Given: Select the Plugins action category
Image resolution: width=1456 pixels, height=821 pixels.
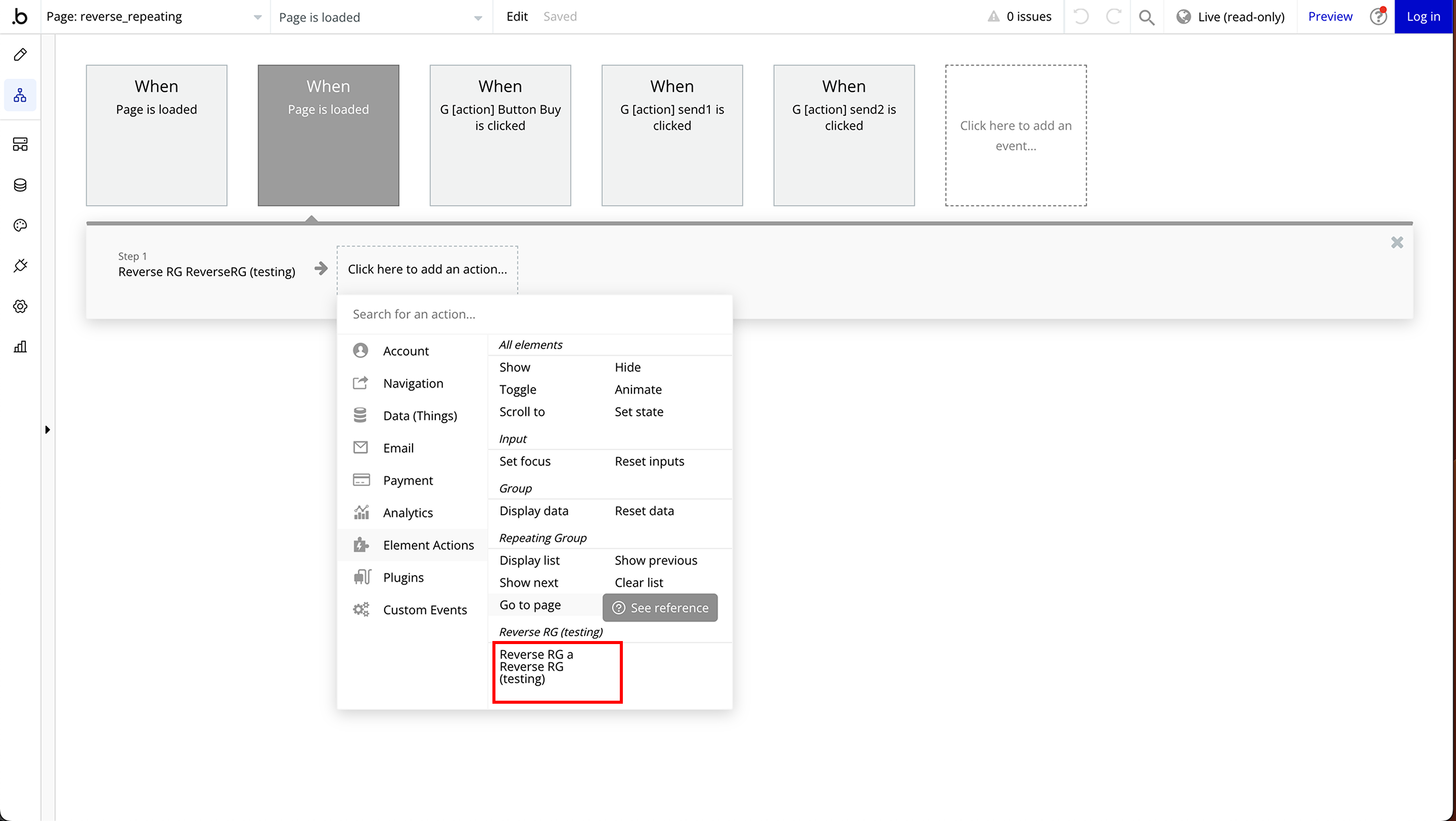Looking at the screenshot, I should (403, 577).
